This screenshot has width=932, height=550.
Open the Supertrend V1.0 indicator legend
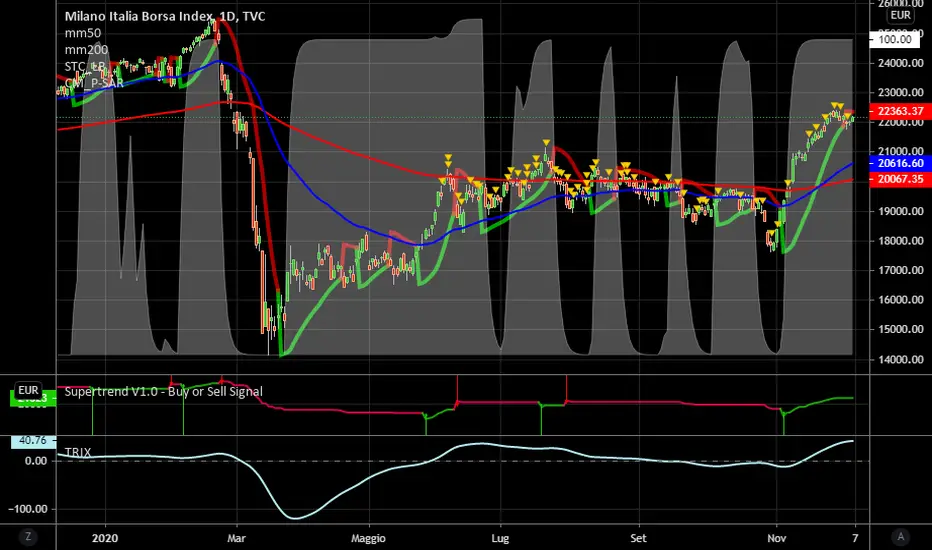pyautogui.click(x=163, y=391)
